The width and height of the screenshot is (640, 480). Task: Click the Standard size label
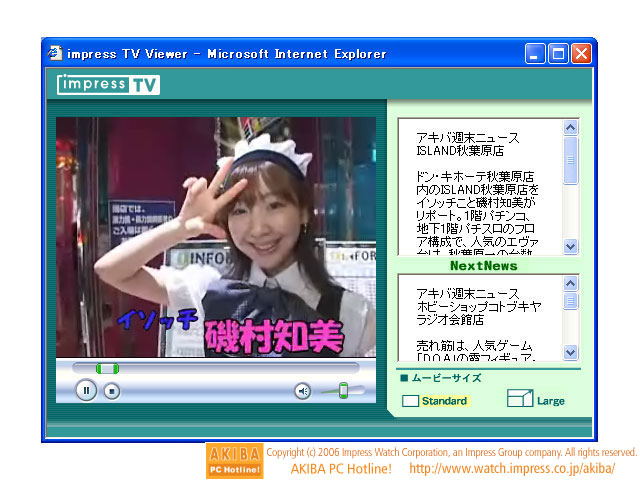click(x=444, y=401)
